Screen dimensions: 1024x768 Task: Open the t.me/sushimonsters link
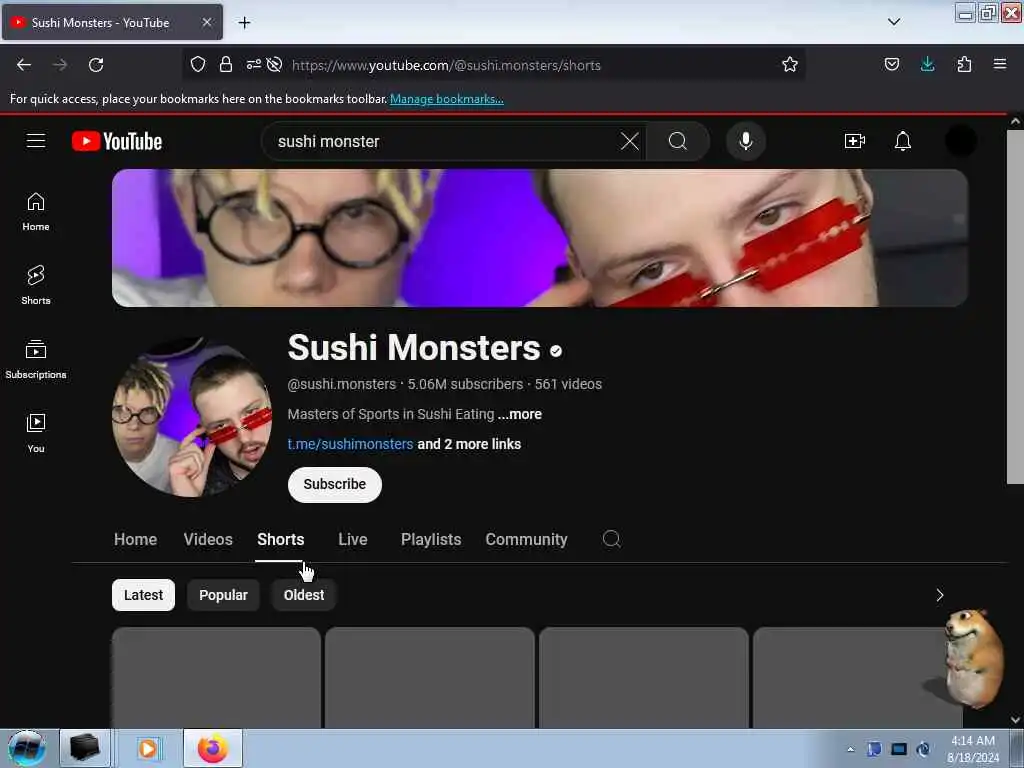point(350,444)
